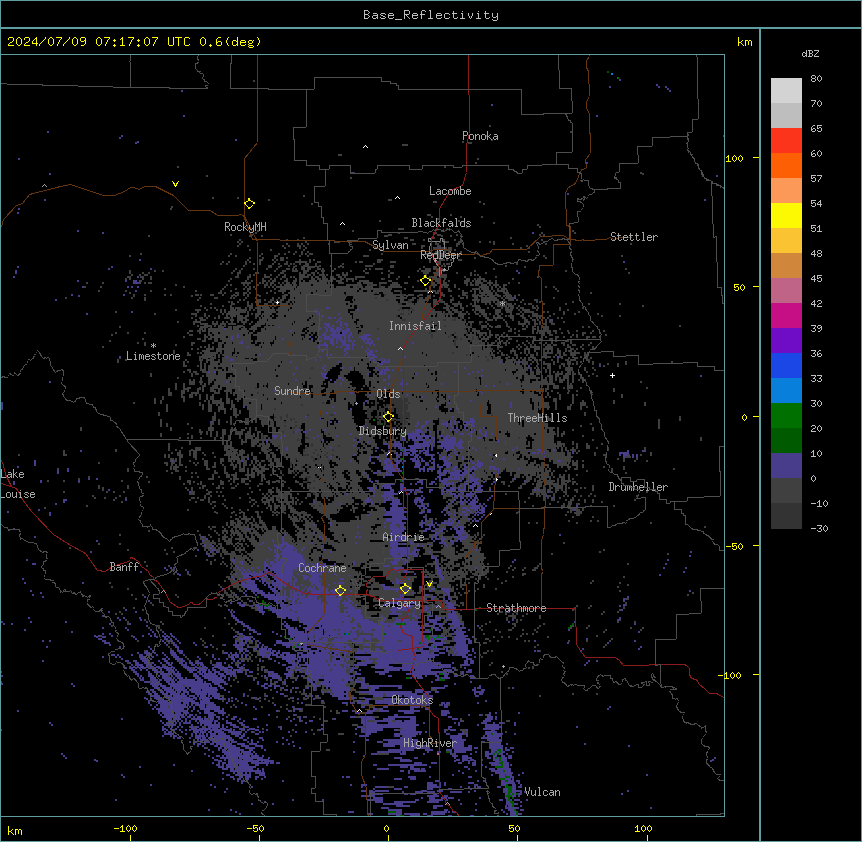The width and height of the screenshot is (862, 842).
Task: Click the Okotoks town label
Action: pyautogui.click(x=412, y=700)
